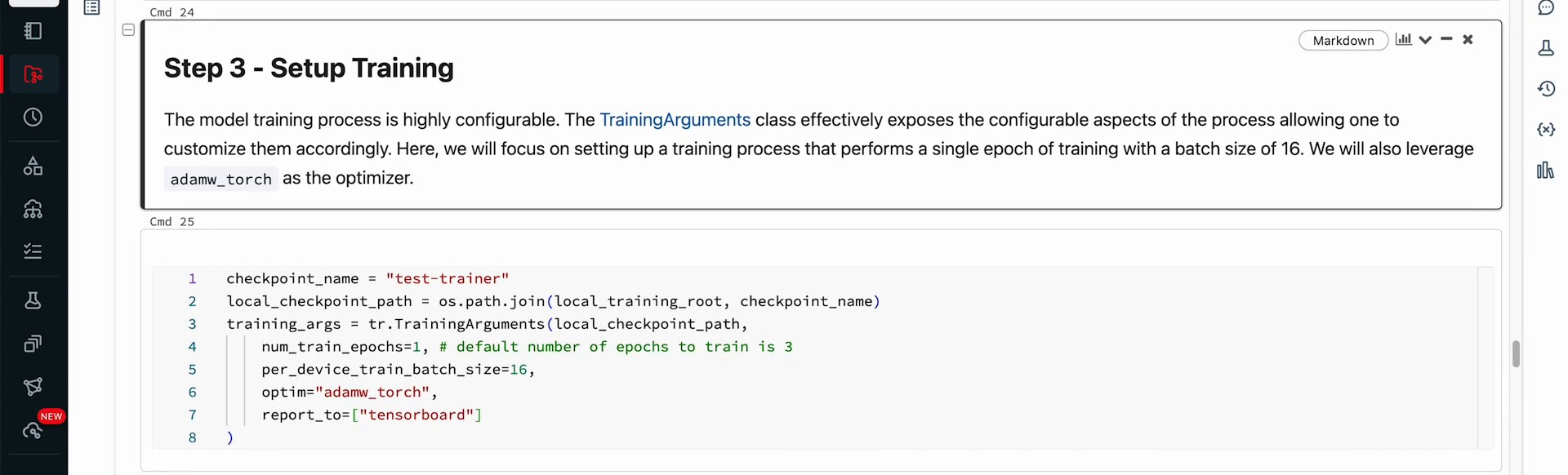
Task: Delete the markdown cell with X button
Action: coord(1468,39)
